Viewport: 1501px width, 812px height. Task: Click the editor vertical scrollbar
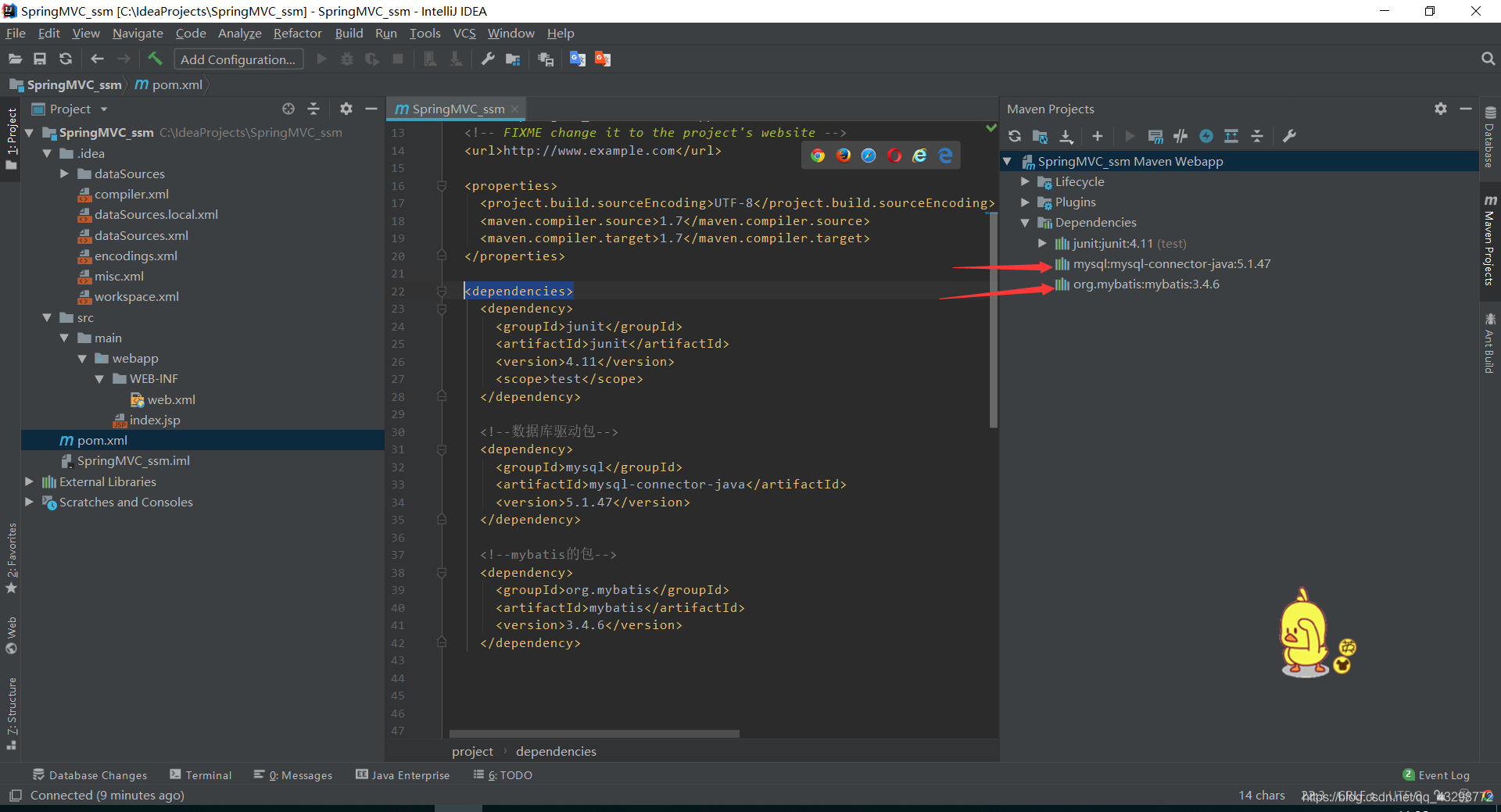(x=994, y=320)
